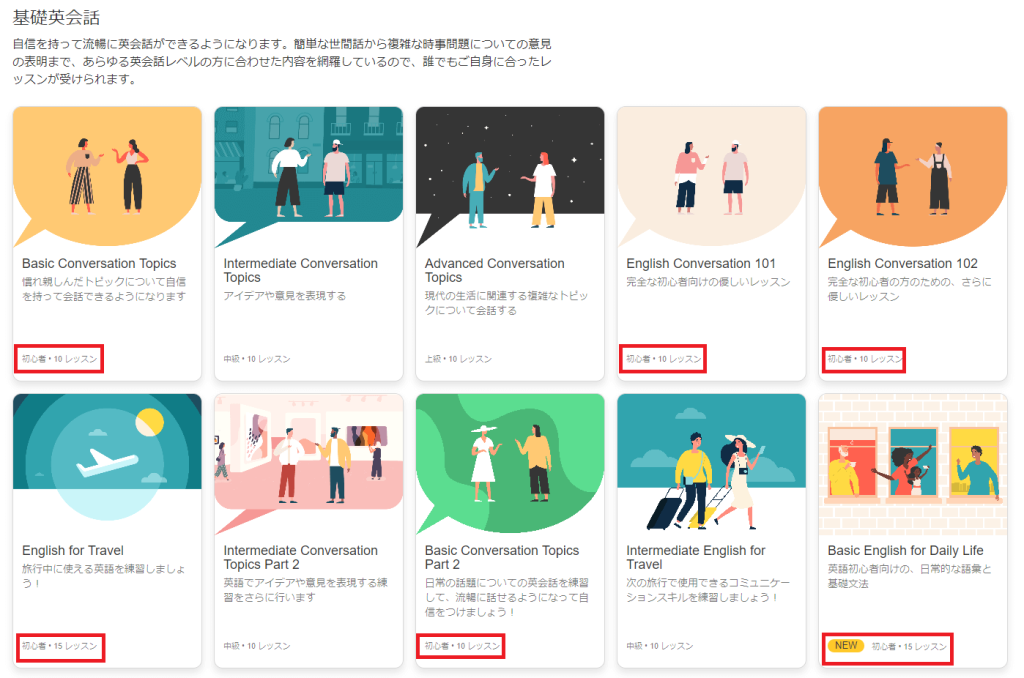Click 中級 • 10 レッスン under Intermediate English for Travel

click(660, 647)
